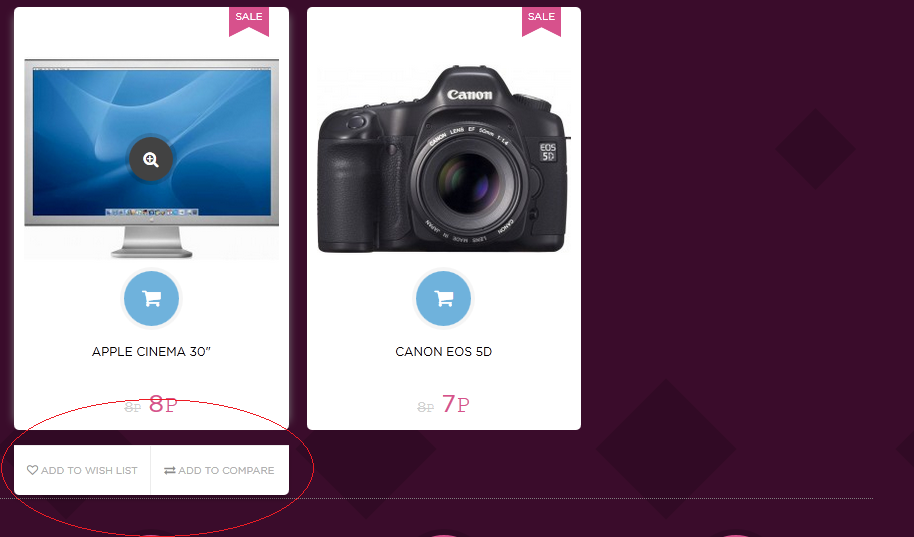Click the SALE ribbon on Canon card
The height and width of the screenshot is (537, 914).
(542, 22)
